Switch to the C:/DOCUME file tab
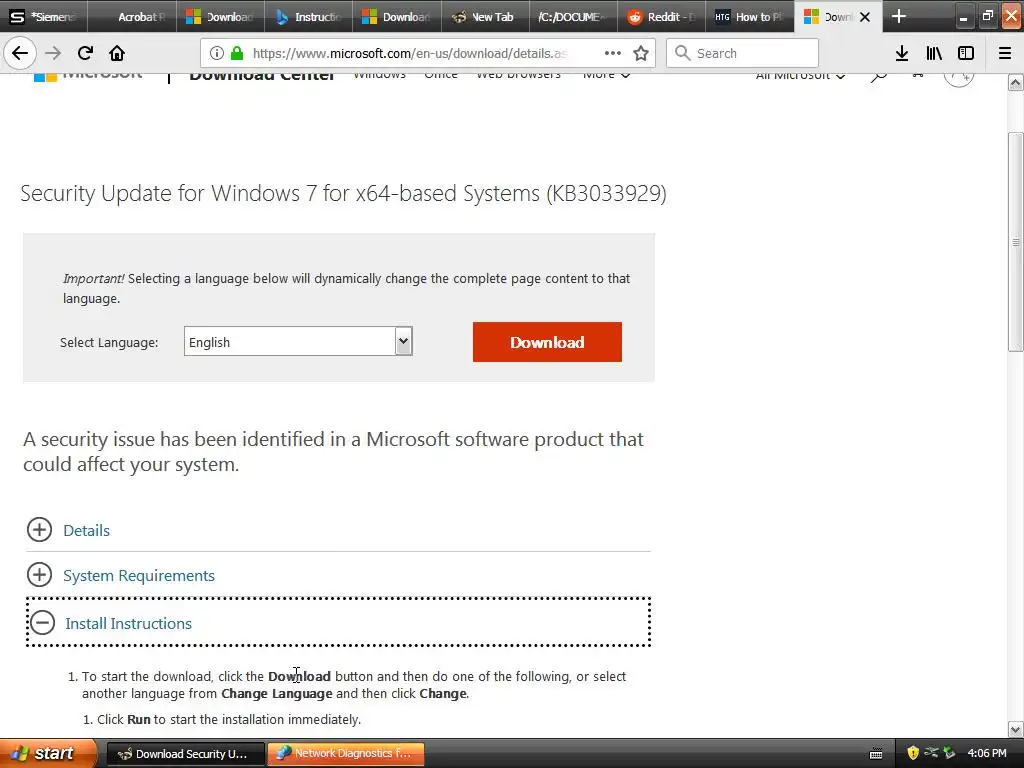This screenshot has height=768, width=1024. click(573, 16)
